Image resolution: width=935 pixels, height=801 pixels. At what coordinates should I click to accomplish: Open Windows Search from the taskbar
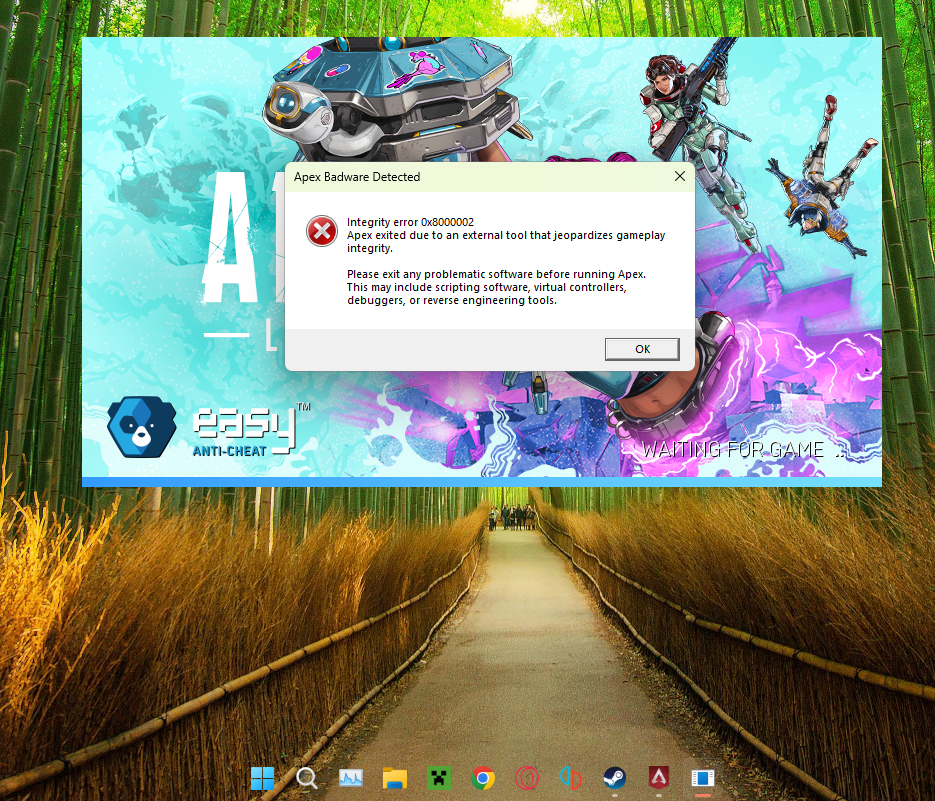[x=307, y=778]
